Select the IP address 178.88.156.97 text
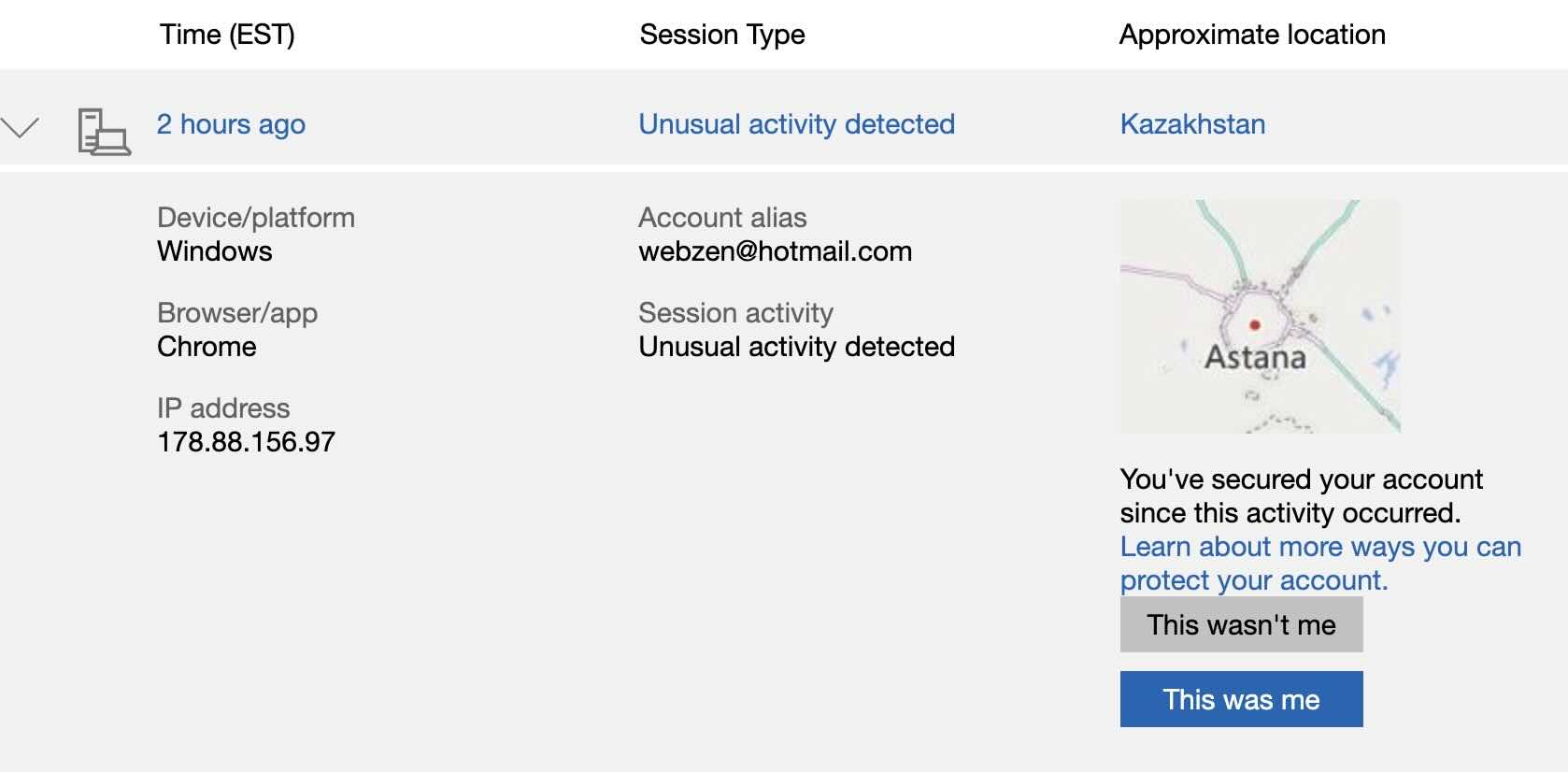This screenshot has height=772, width=1568. [246, 442]
